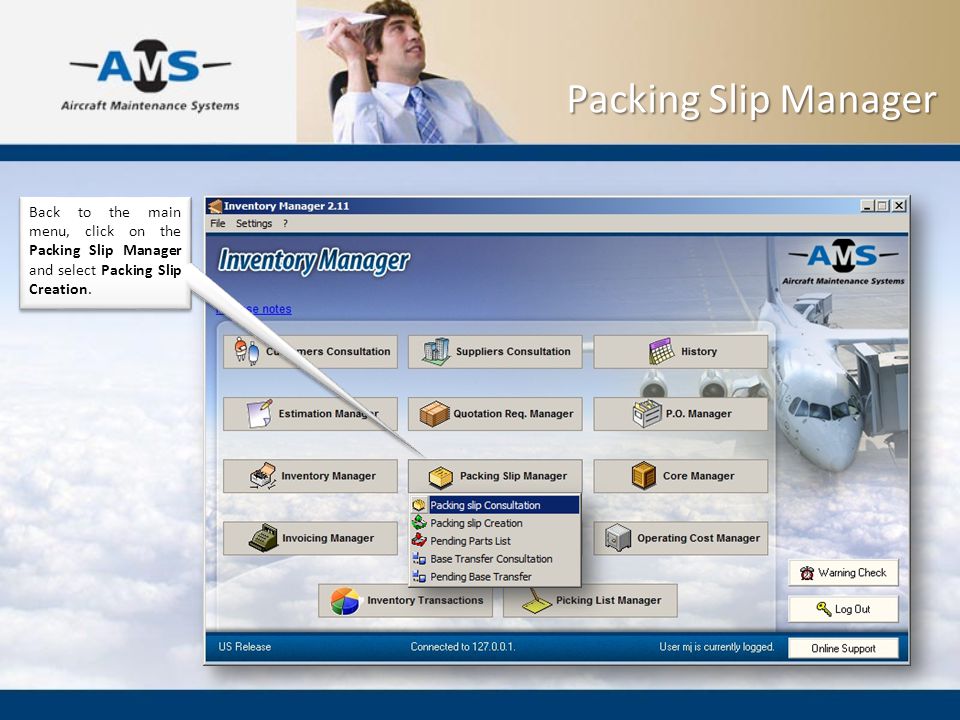Click the Inventory Manager title bar app icon
Viewport: 960px width, 720px height.
point(214,206)
